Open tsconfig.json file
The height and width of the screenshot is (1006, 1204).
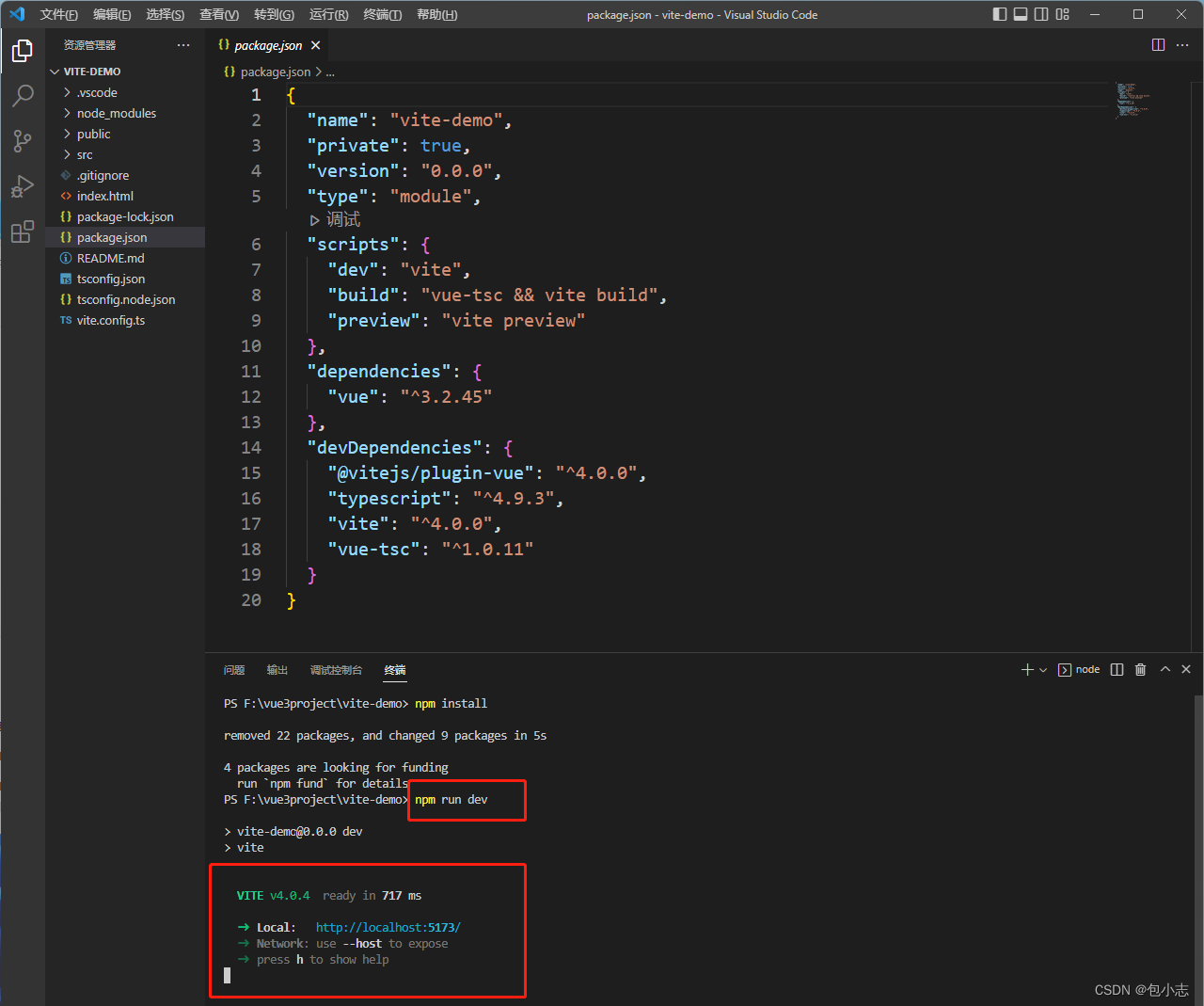[125, 279]
